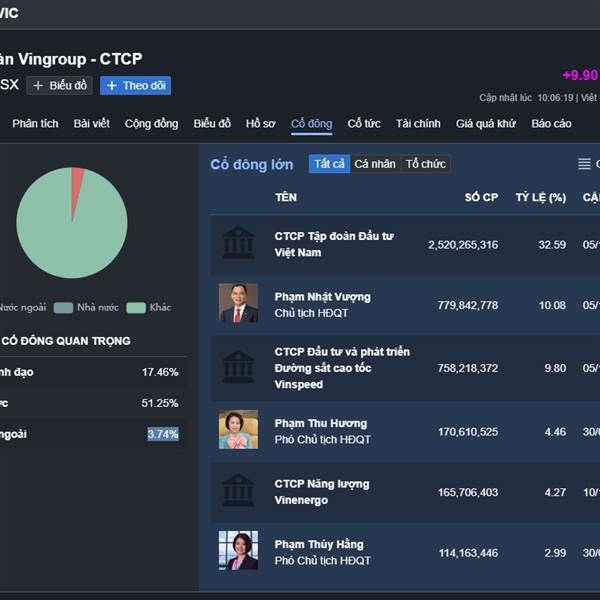Image resolution: width=600 pixels, height=600 pixels.
Task: Open the Phạm Thúy Hằng name link
Action: click(x=319, y=544)
